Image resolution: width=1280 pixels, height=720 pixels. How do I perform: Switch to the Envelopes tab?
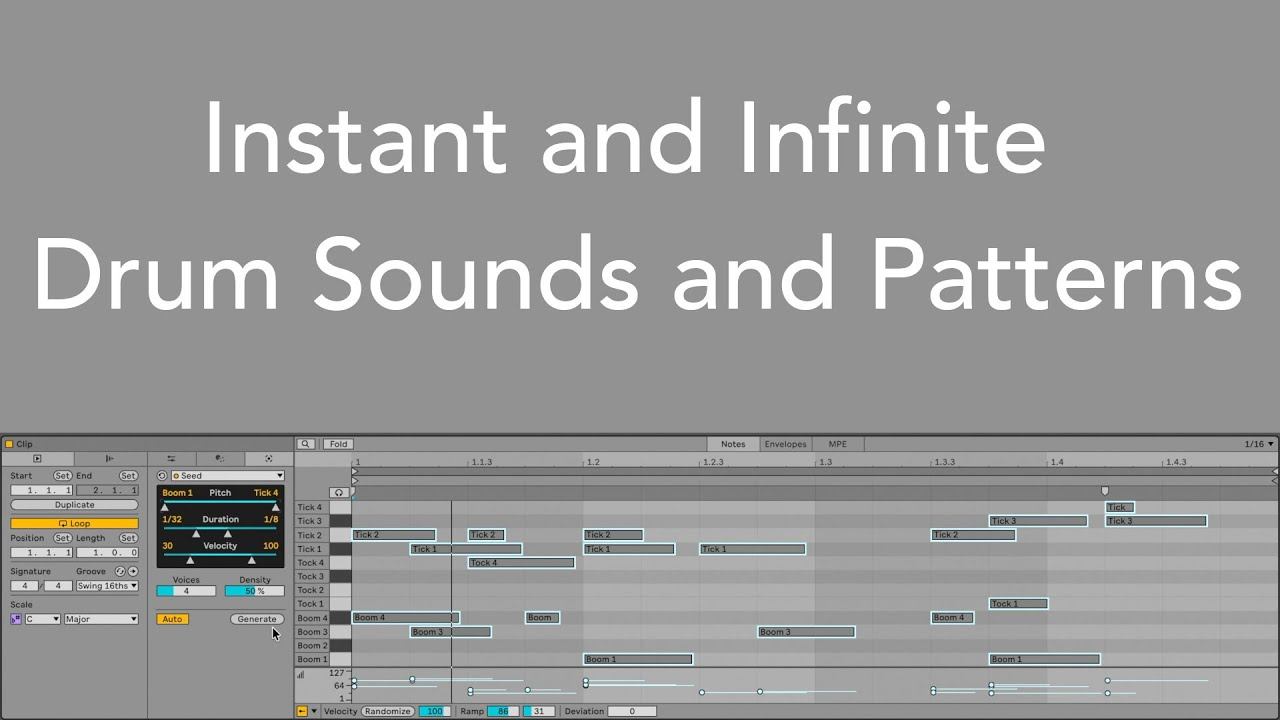click(785, 444)
